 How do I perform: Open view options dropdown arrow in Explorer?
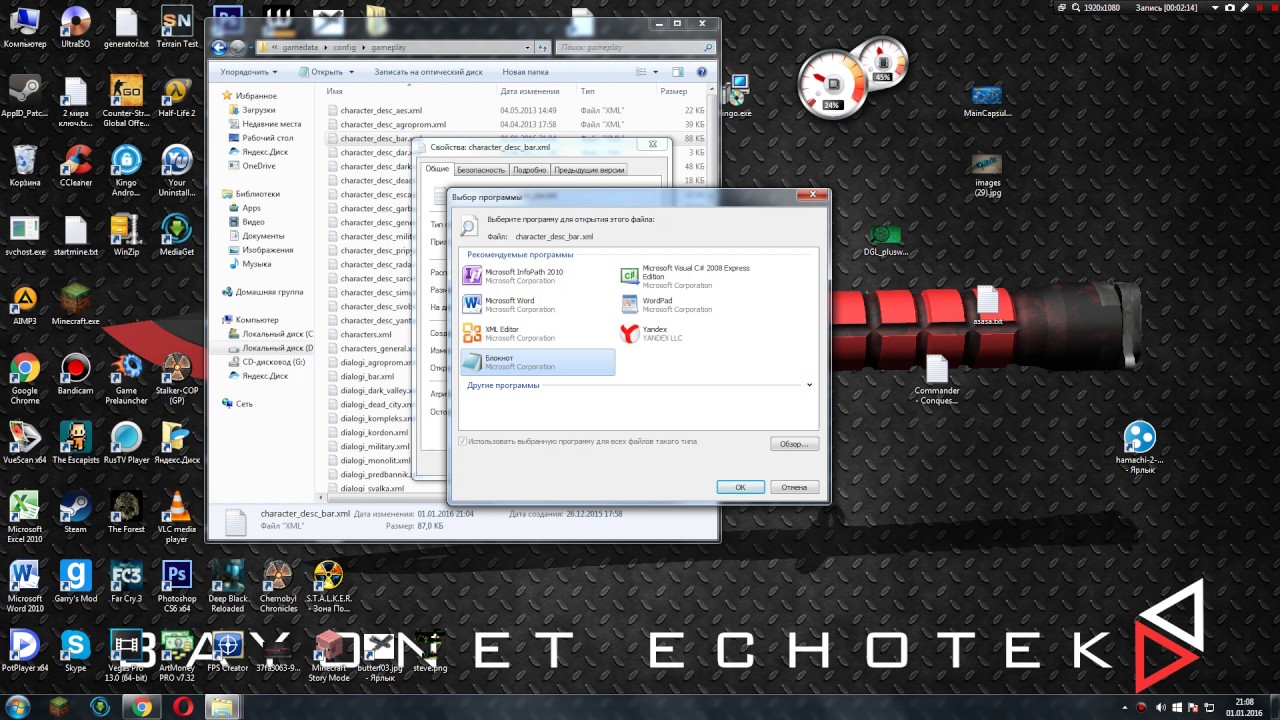coord(655,72)
